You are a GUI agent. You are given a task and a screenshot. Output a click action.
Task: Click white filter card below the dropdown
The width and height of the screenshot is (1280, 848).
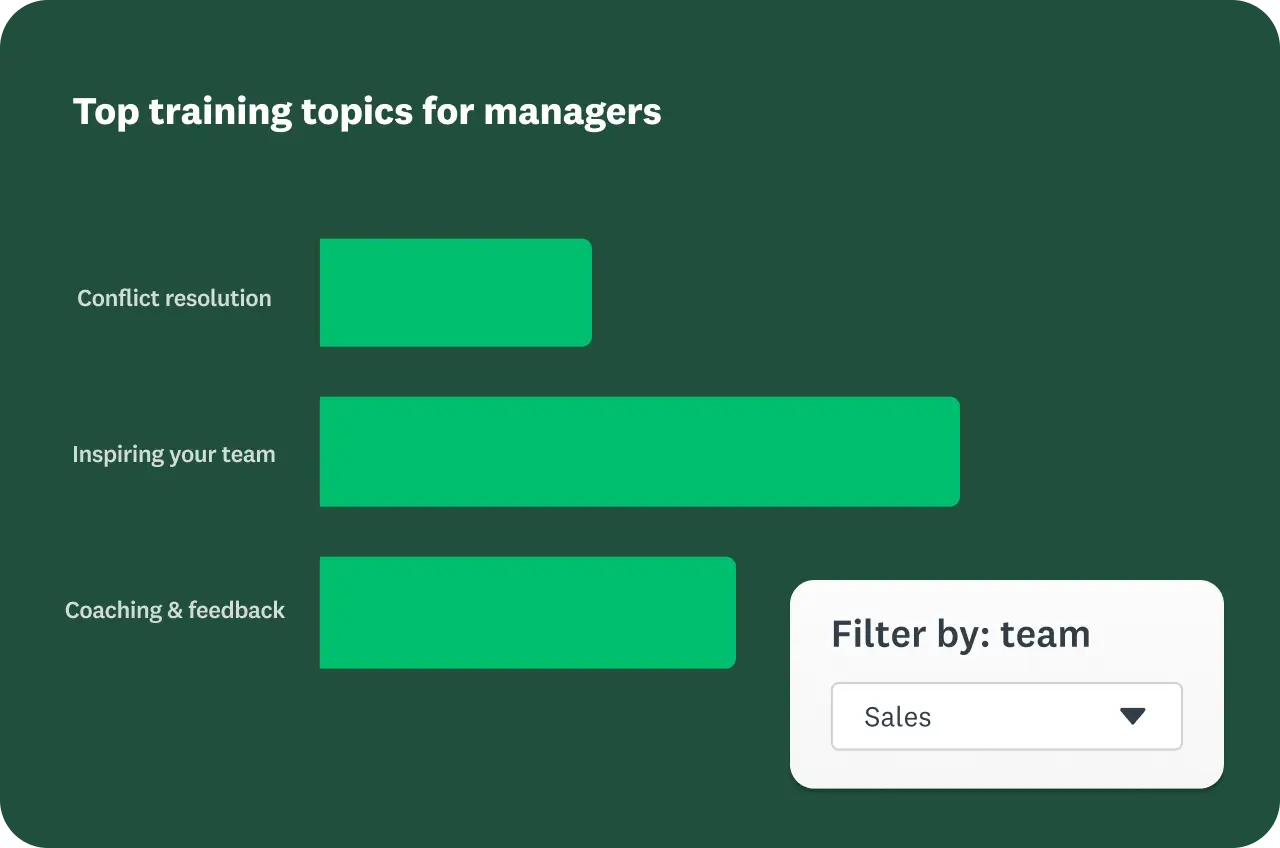point(1006,769)
